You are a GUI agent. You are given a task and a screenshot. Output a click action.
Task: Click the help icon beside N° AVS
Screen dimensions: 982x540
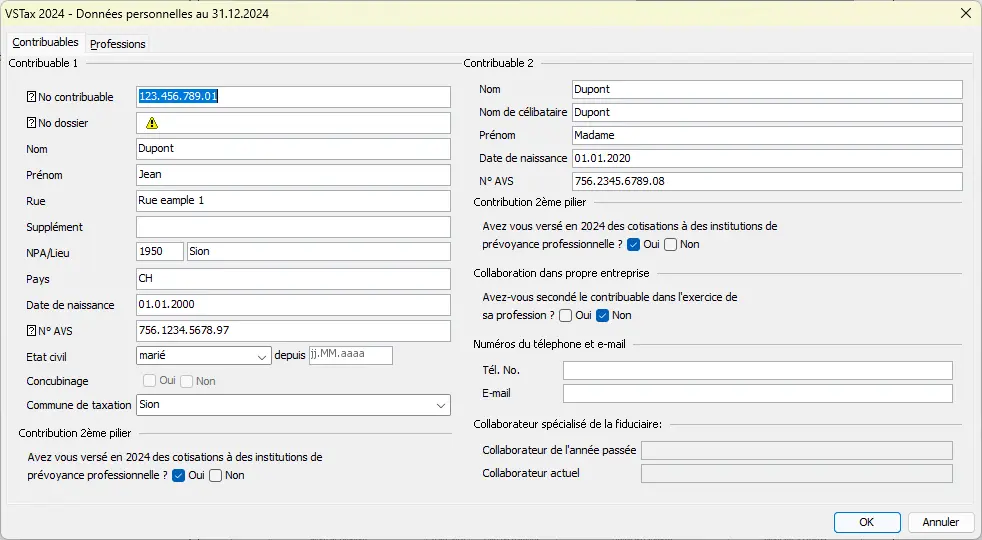coord(31,331)
